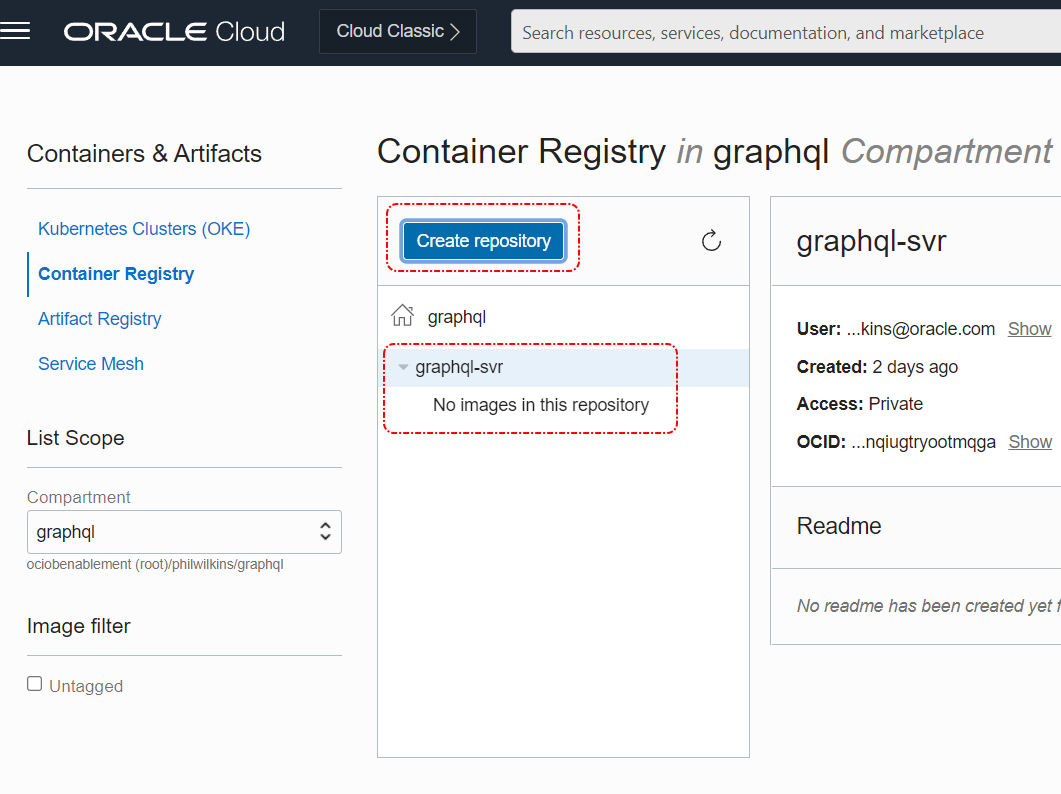Tick the Untagged image filter checkbox
This screenshot has height=794, width=1061.
(35, 684)
